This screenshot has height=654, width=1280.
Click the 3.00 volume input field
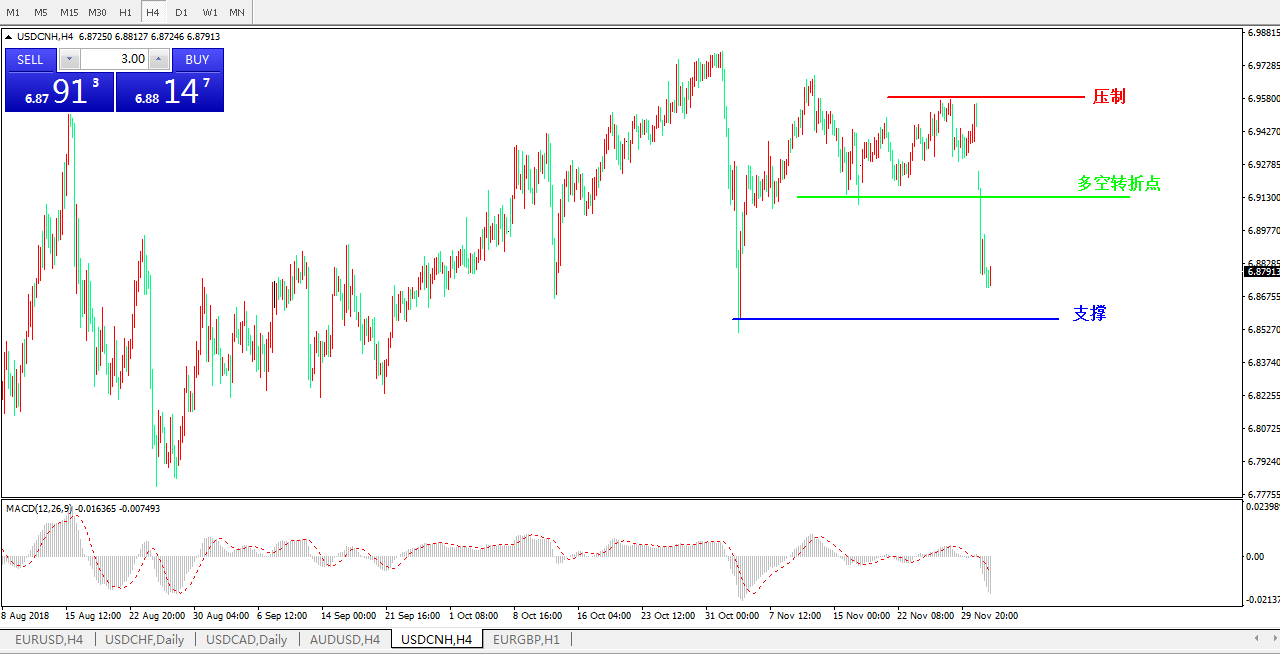pos(113,59)
